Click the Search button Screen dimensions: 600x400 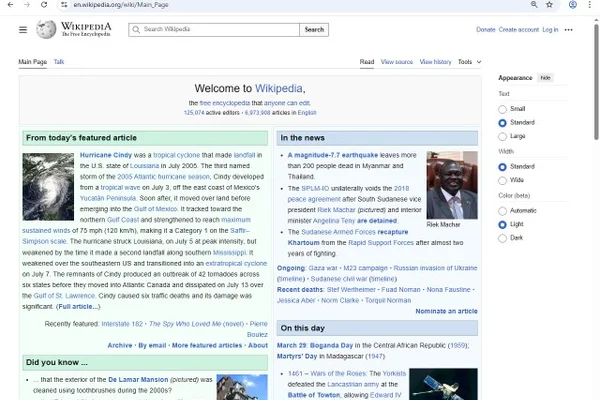coord(314,29)
